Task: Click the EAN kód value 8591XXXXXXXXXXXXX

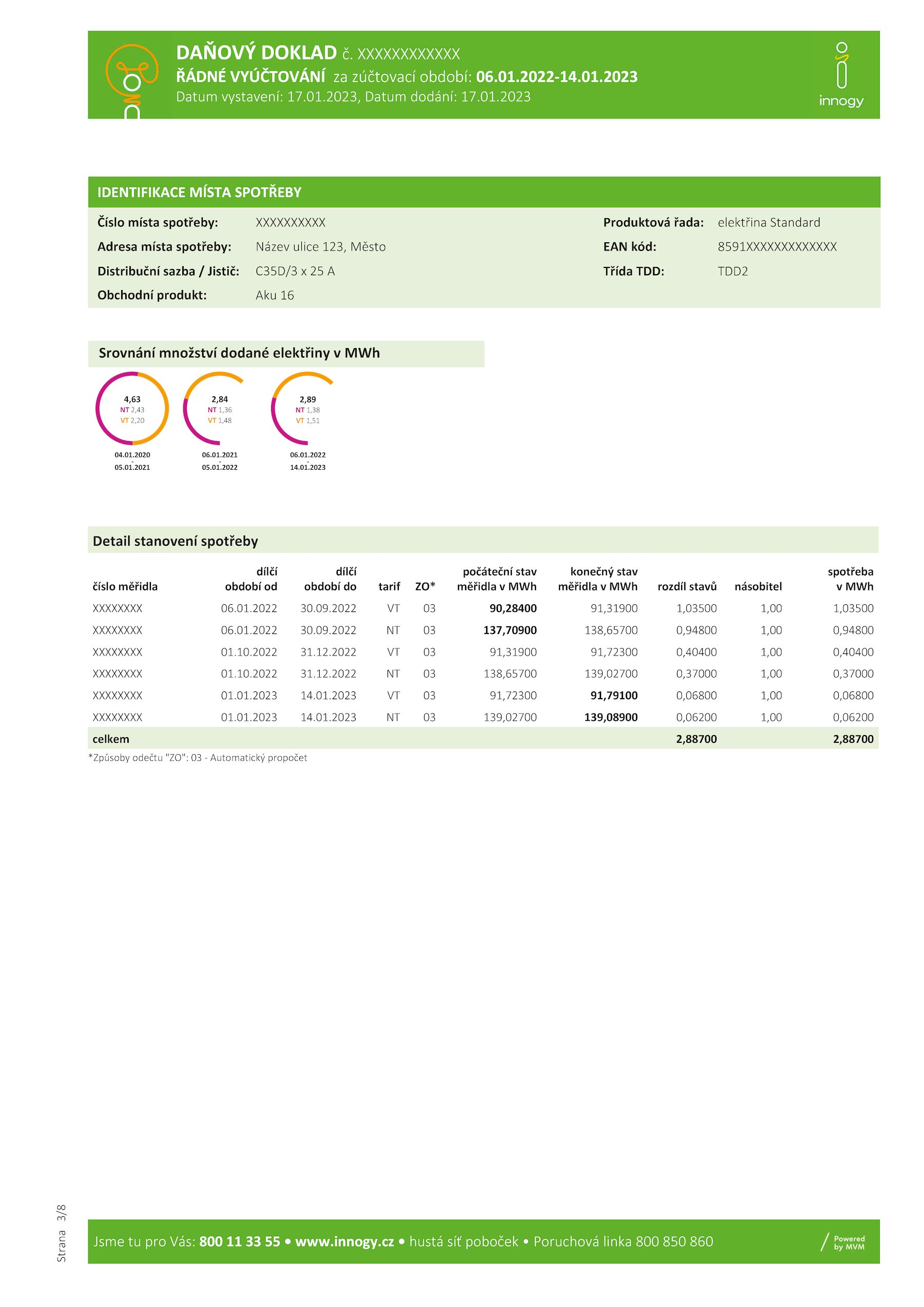Action: pos(777,246)
